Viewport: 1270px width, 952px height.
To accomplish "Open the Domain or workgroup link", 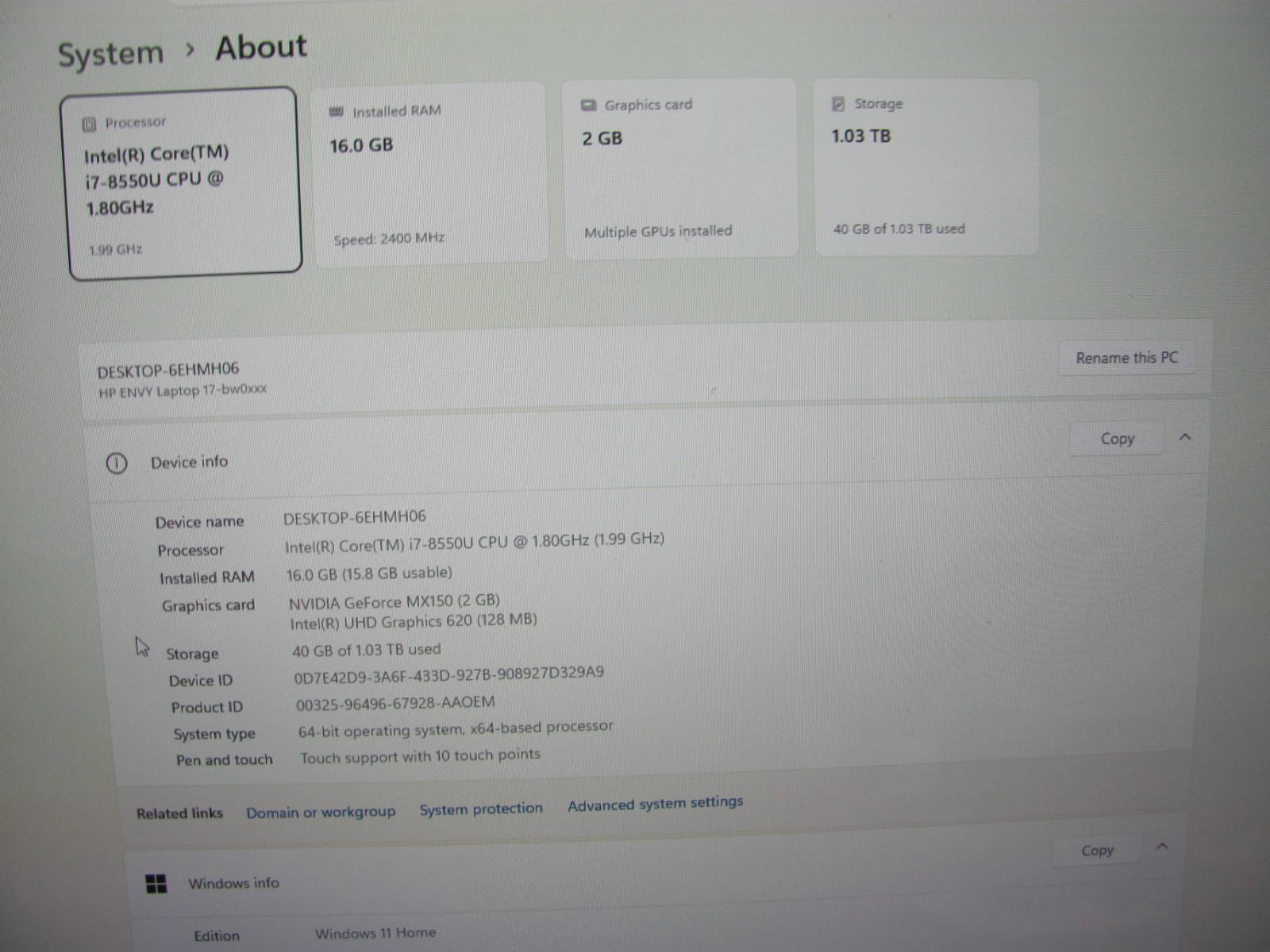I will click(321, 812).
